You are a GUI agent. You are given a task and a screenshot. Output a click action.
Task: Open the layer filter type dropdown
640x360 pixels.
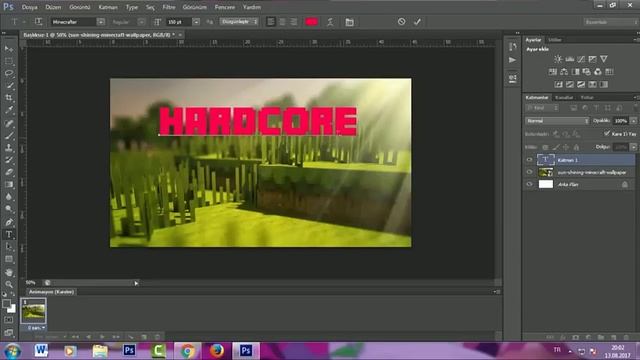(542, 108)
